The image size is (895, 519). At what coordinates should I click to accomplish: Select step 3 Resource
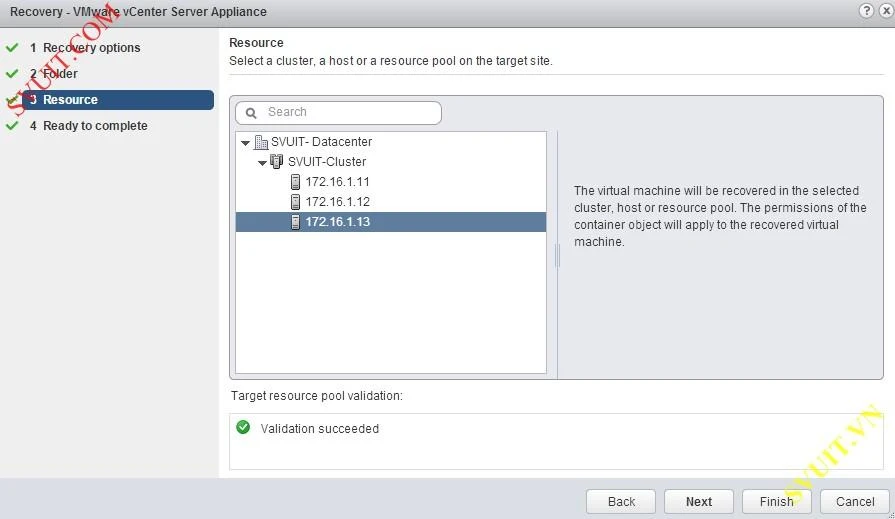point(118,99)
